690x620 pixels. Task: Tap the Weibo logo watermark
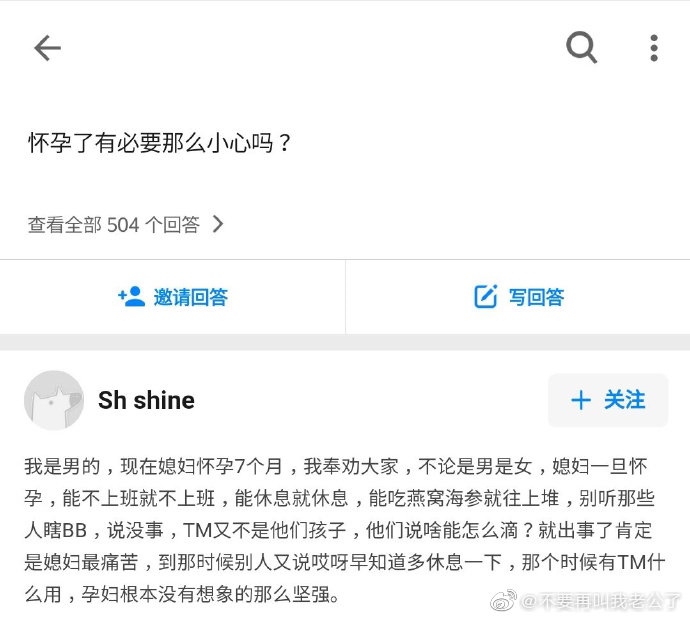(503, 600)
